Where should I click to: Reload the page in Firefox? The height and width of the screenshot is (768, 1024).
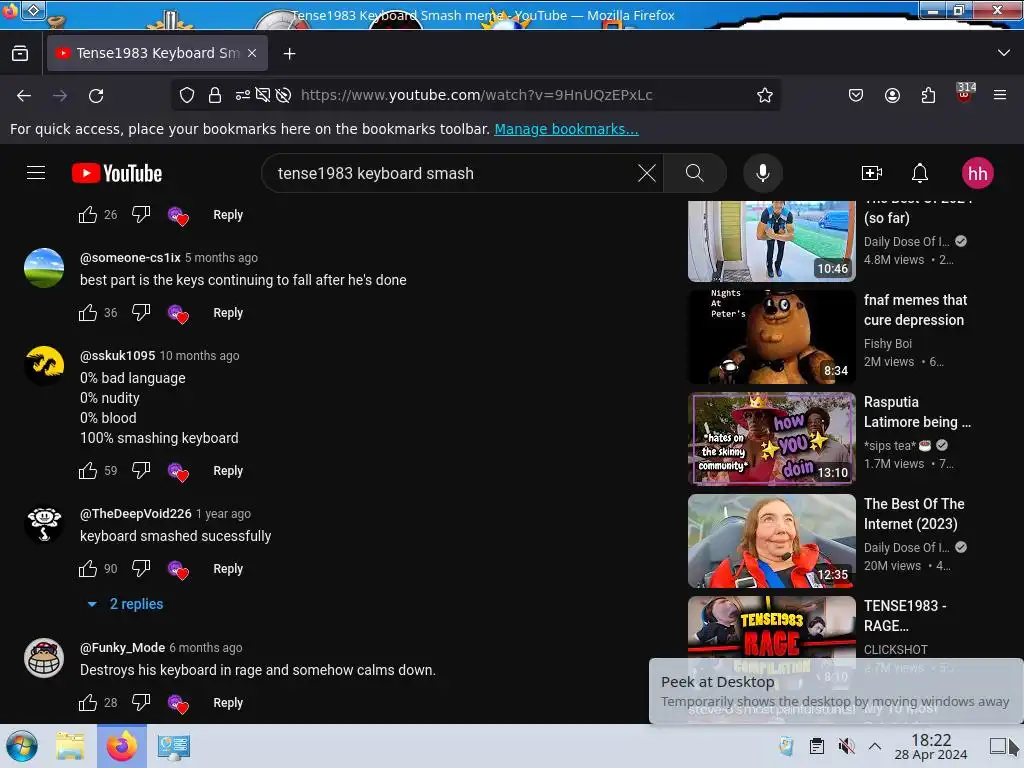[x=96, y=95]
